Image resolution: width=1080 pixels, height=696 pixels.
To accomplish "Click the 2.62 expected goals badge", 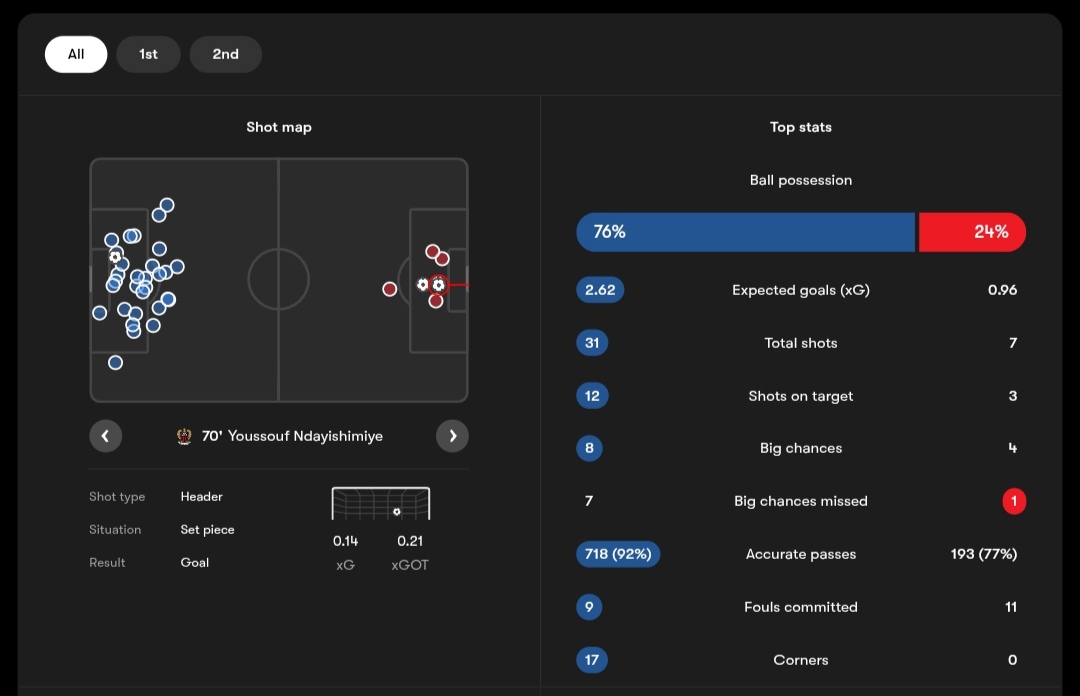I will click(x=600, y=290).
